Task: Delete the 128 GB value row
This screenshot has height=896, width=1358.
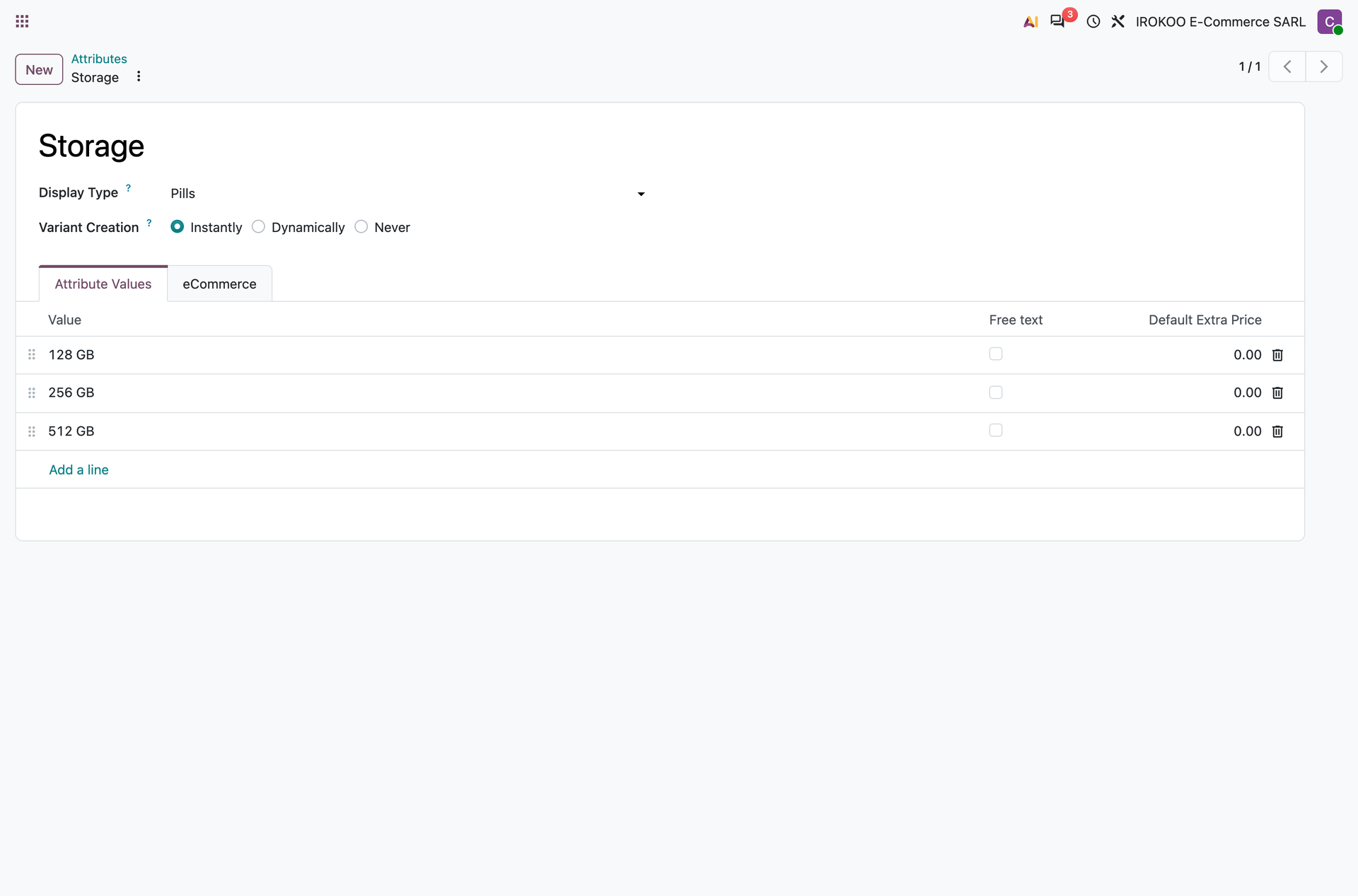Action: pos(1277,355)
